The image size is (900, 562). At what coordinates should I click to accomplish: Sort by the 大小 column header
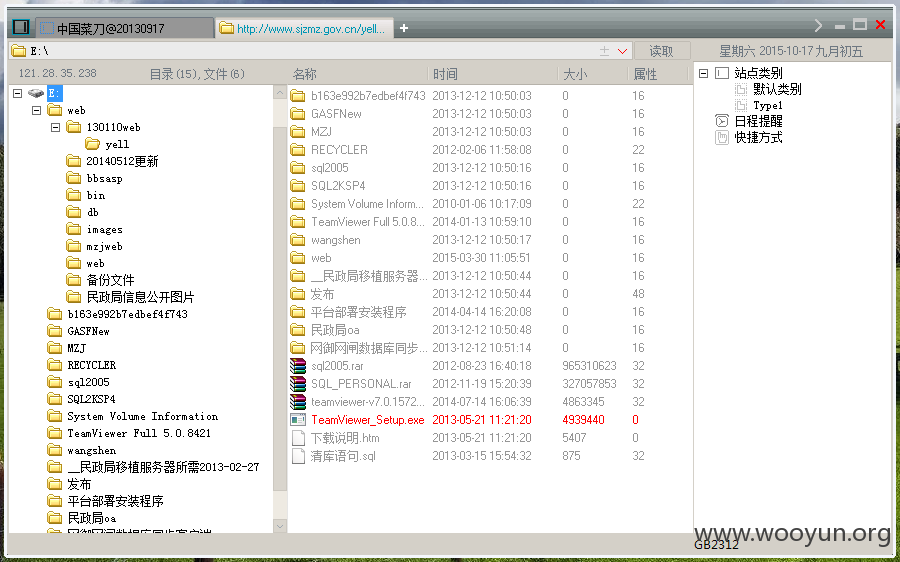tap(576, 74)
